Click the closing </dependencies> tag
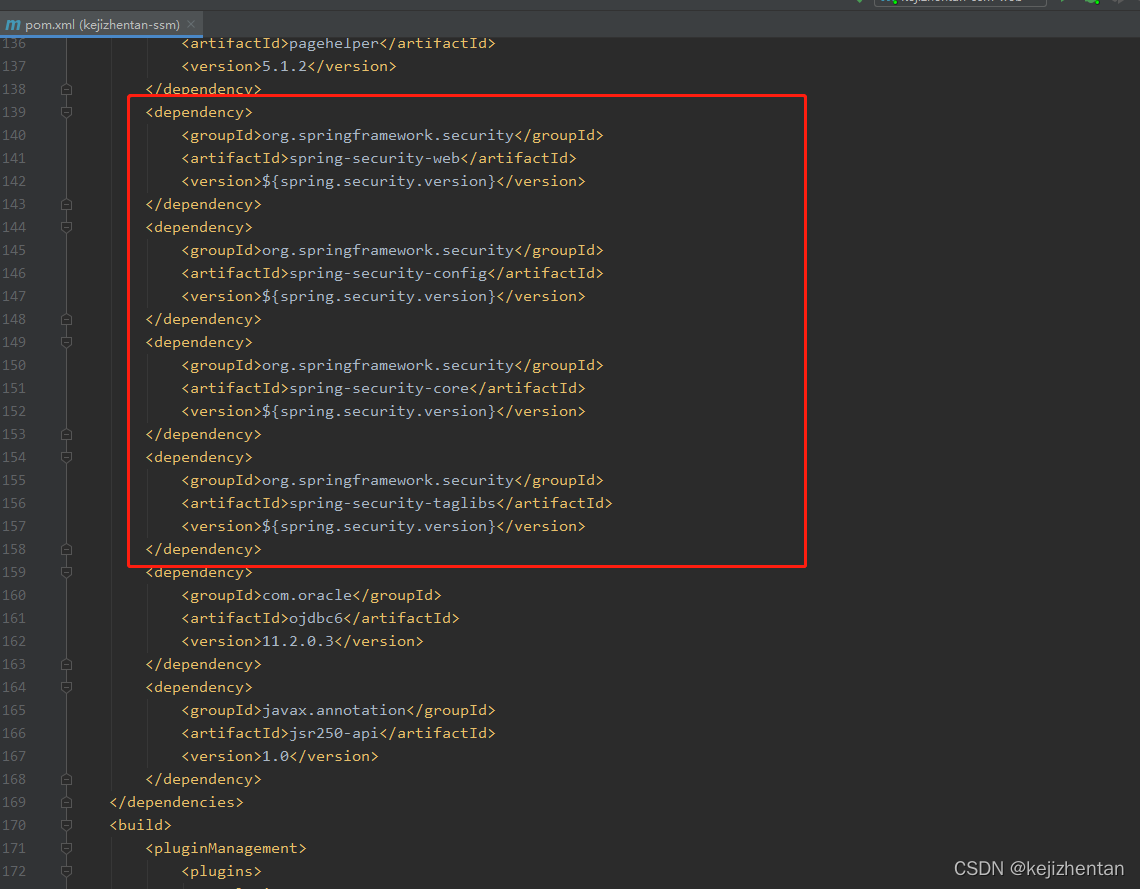The width and height of the screenshot is (1140, 889). 177,802
